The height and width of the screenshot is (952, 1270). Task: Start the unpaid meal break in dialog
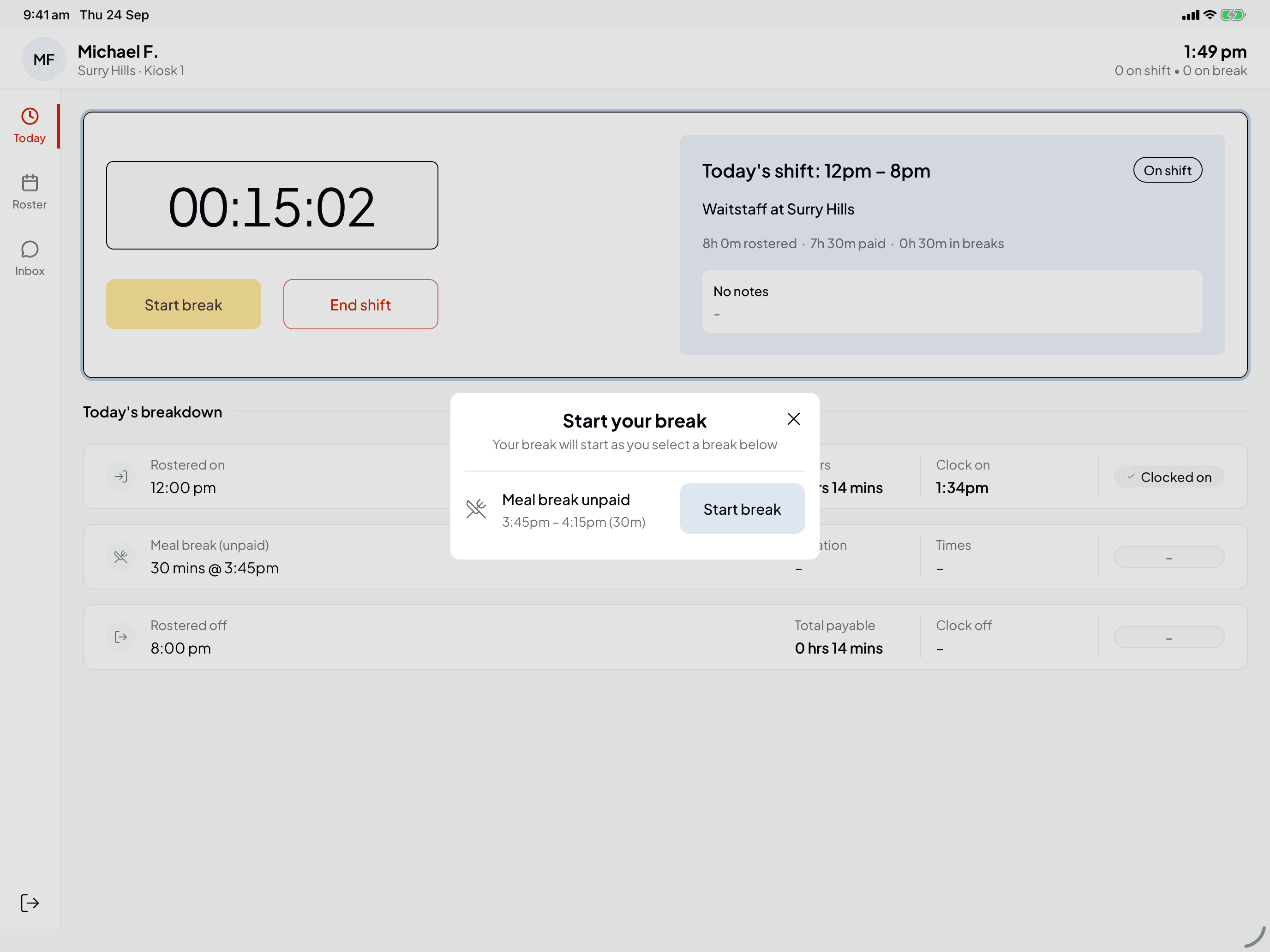pyautogui.click(x=742, y=509)
